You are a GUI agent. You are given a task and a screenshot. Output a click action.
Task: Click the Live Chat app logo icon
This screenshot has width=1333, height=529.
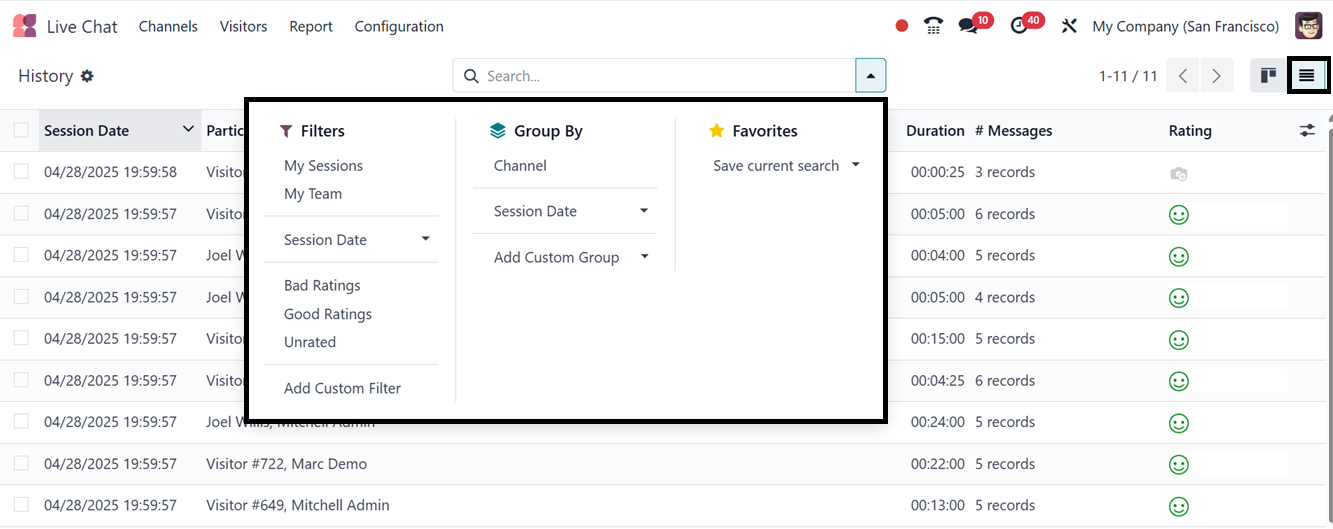pos(25,26)
